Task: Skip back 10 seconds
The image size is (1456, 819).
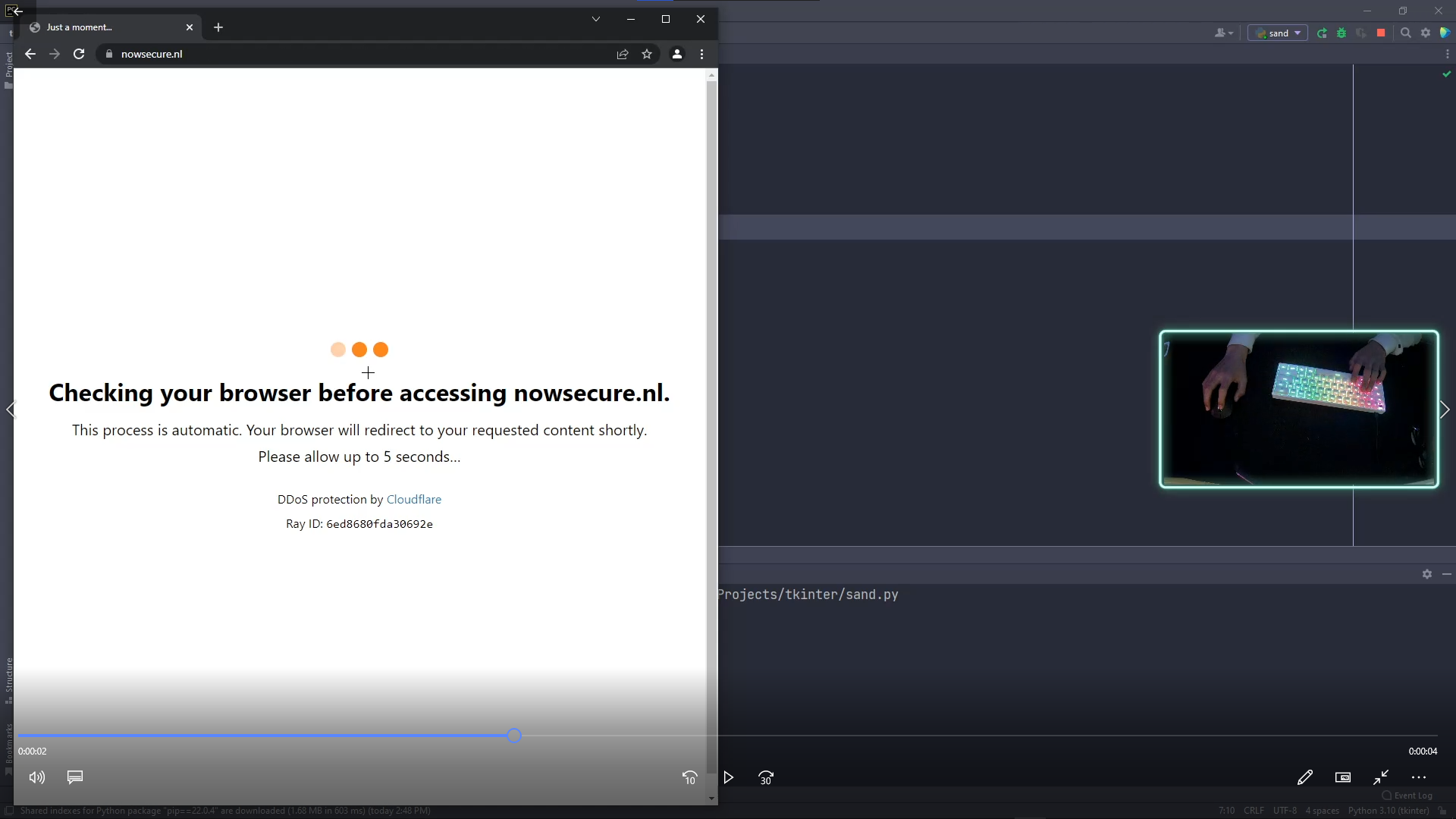Action: [689, 778]
